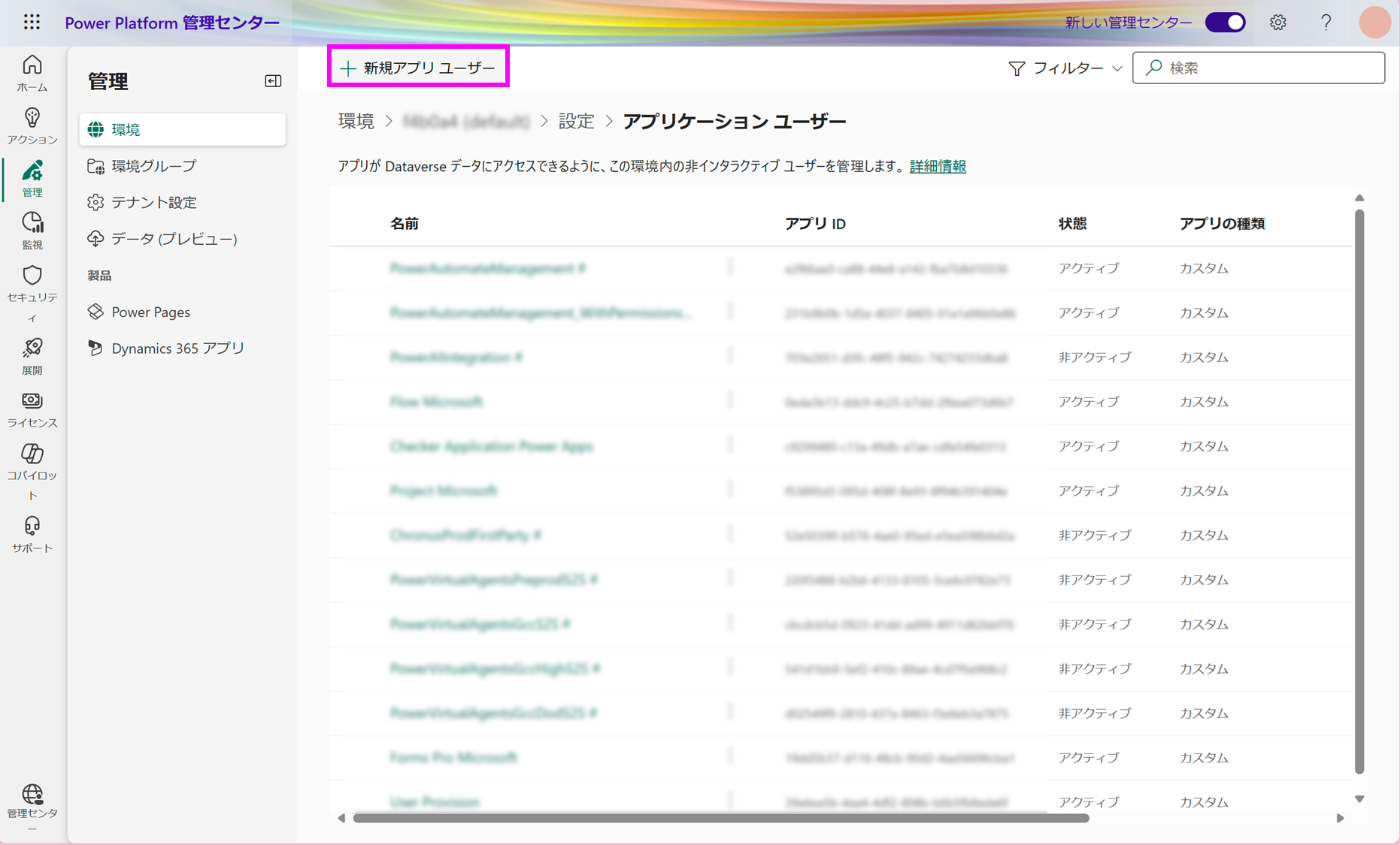This screenshot has height=845, width=1400.
Task: Open アクション in the left rail
Action: [x=32, y=126]
